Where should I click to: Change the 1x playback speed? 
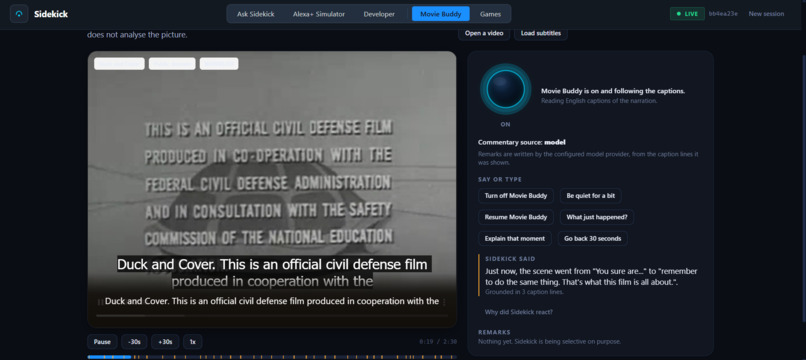[193, 342]
